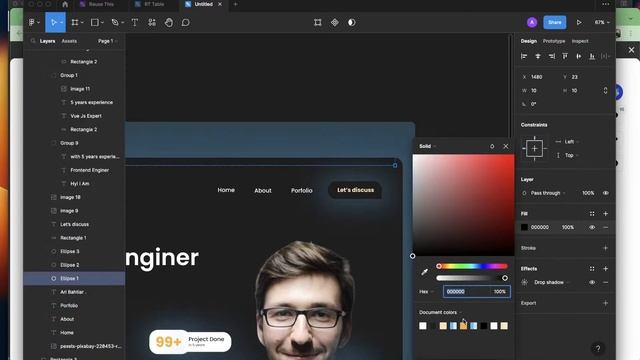
Task: Click Let's discuss button on canvas
Action: 355,190
